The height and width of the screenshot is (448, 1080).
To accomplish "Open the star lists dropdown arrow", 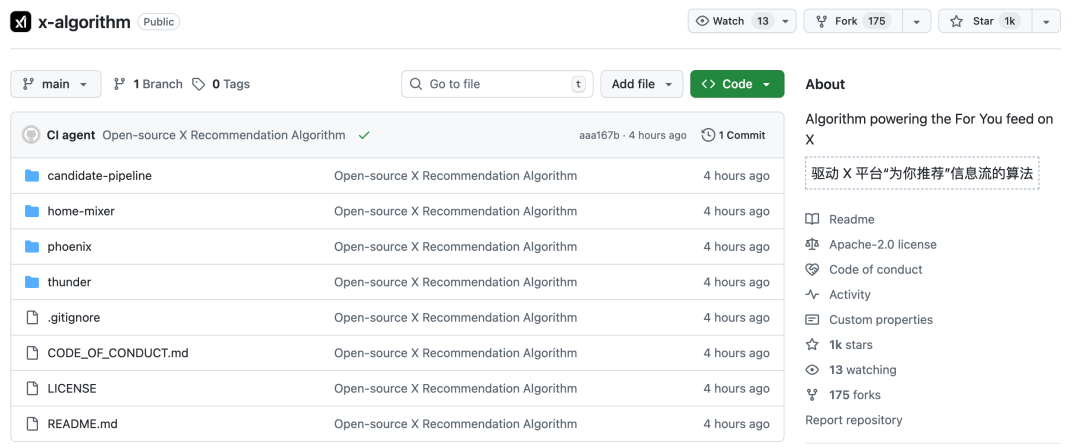I will pyautogui.click(x=1045, y=21).
